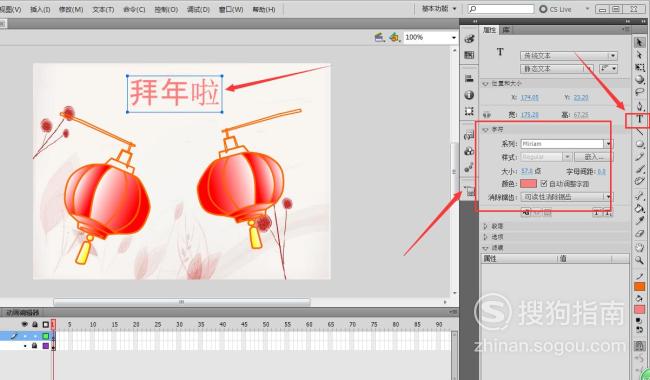Open the Info panel icon in dock
Viewport: 650px width, 380px height.
469,95
